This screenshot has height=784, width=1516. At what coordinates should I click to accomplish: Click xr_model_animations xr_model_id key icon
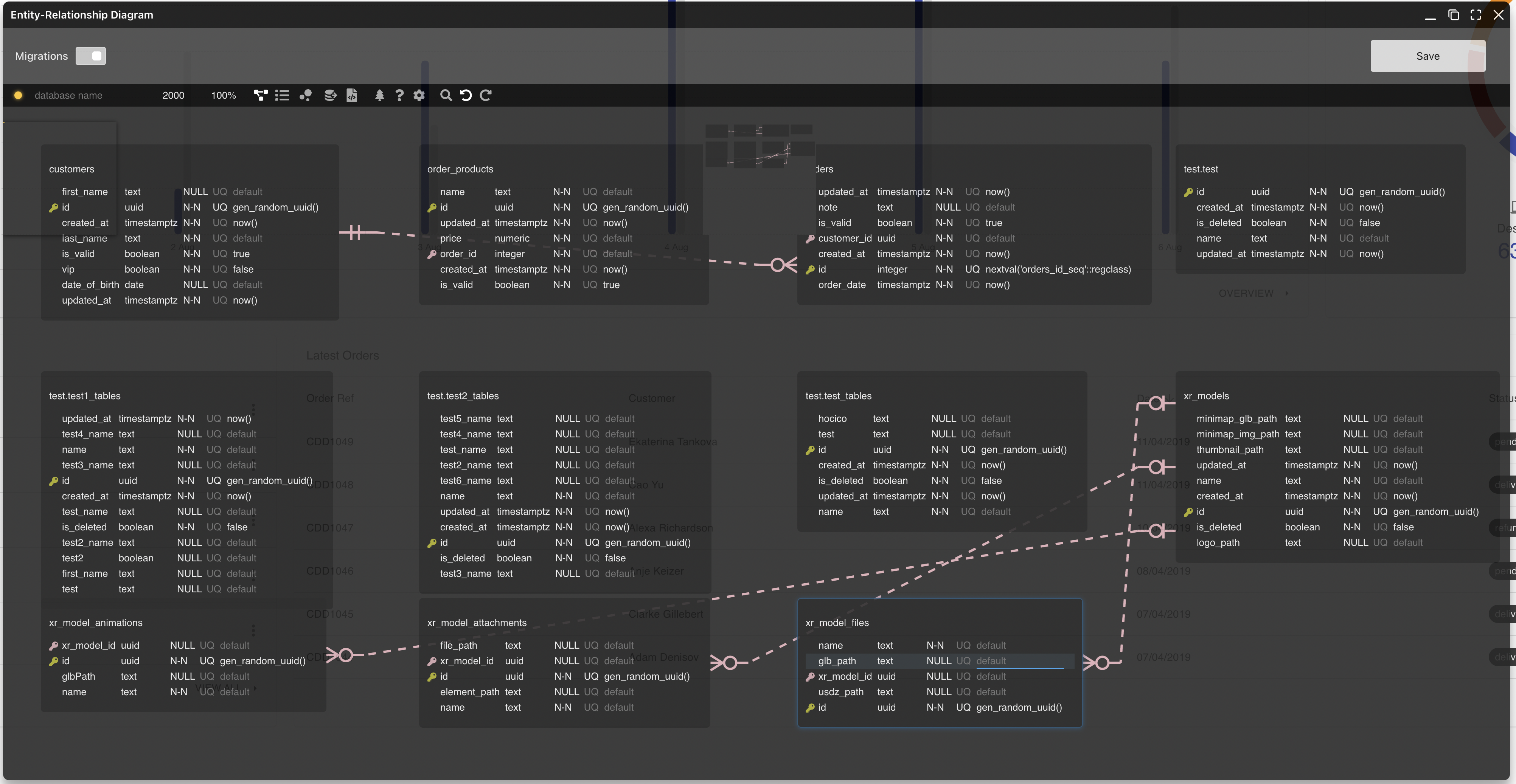click(x=54, y=646)
